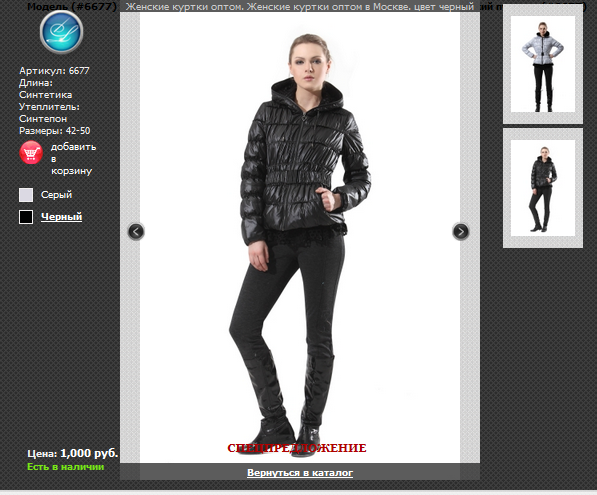Open the grey jacket thumbnail
The width and height of the screenshot is (597, 495).
pos(543,64)
